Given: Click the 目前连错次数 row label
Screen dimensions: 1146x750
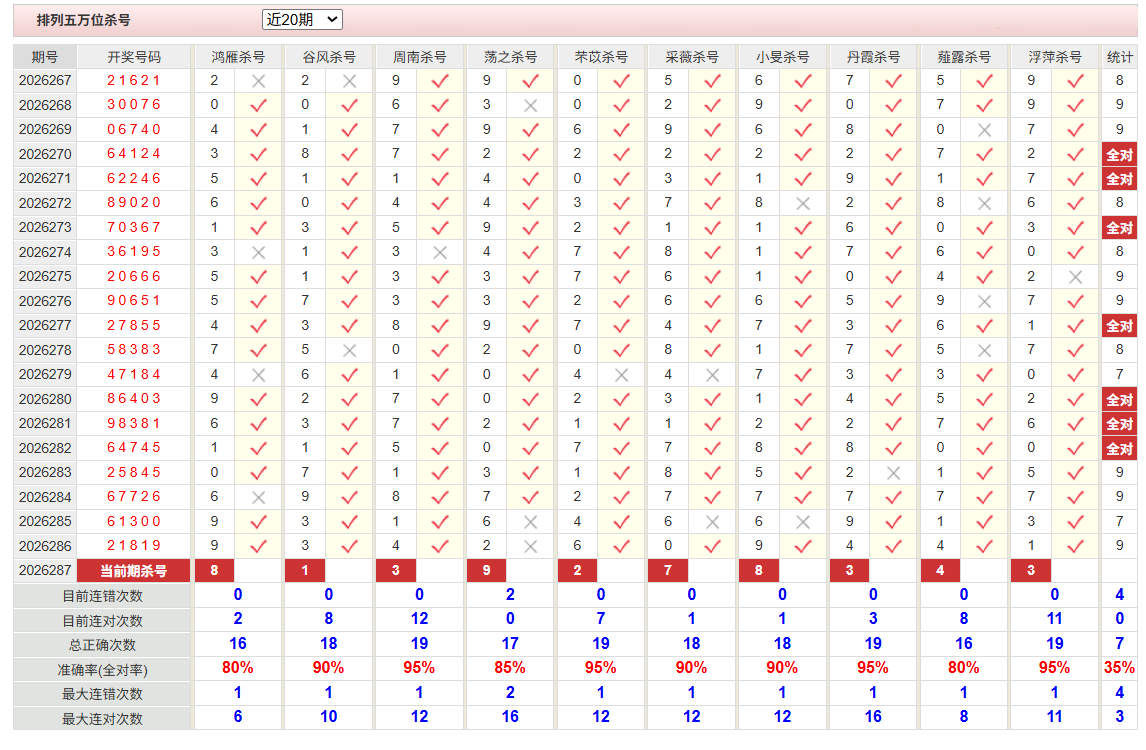Looking at the screenshot, I should [102, 596].
